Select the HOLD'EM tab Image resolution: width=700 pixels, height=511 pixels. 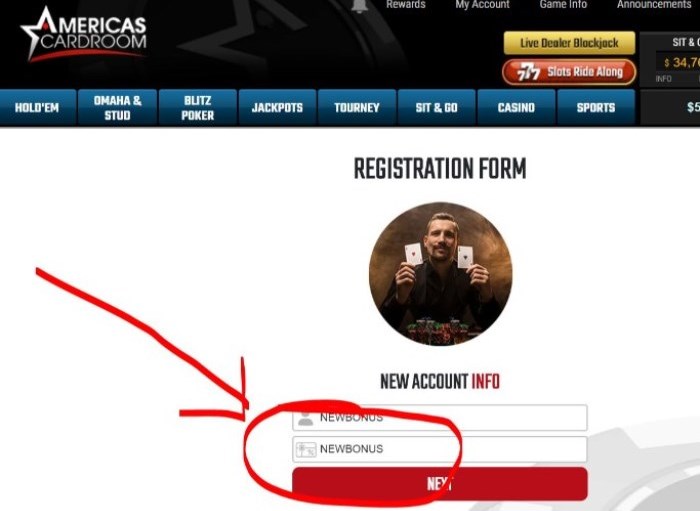tap(38, 108)
